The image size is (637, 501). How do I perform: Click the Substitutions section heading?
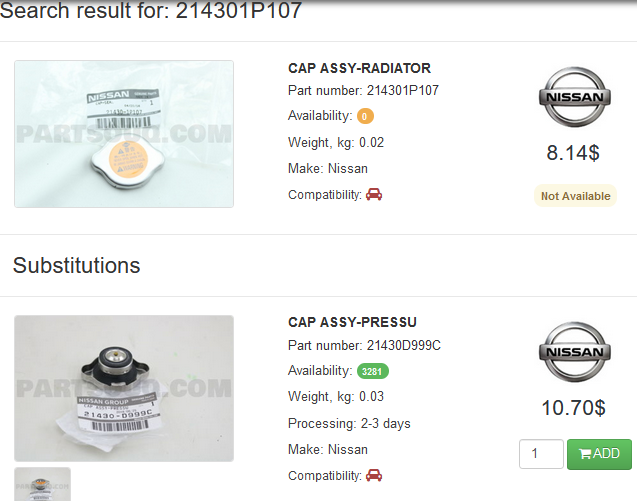76,266
